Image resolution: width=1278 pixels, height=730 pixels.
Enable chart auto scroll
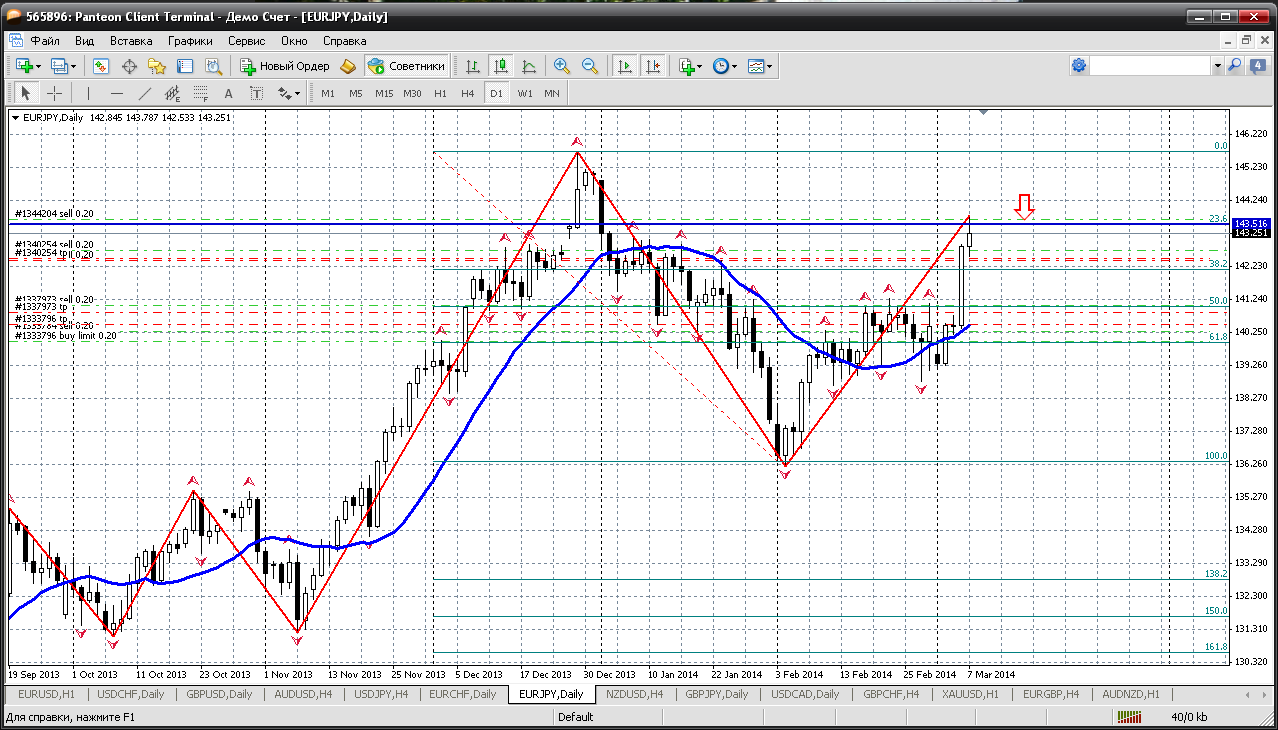click(625, 66)
